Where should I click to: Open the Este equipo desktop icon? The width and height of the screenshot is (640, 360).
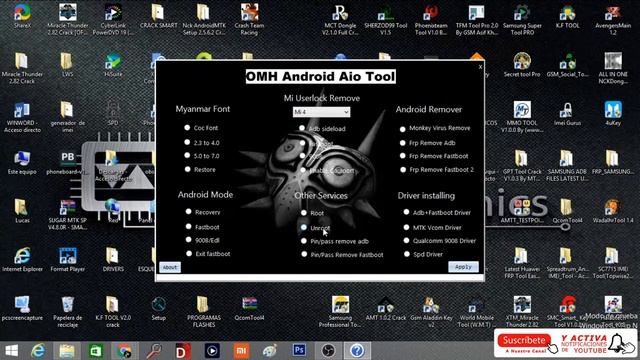[22, 162]
